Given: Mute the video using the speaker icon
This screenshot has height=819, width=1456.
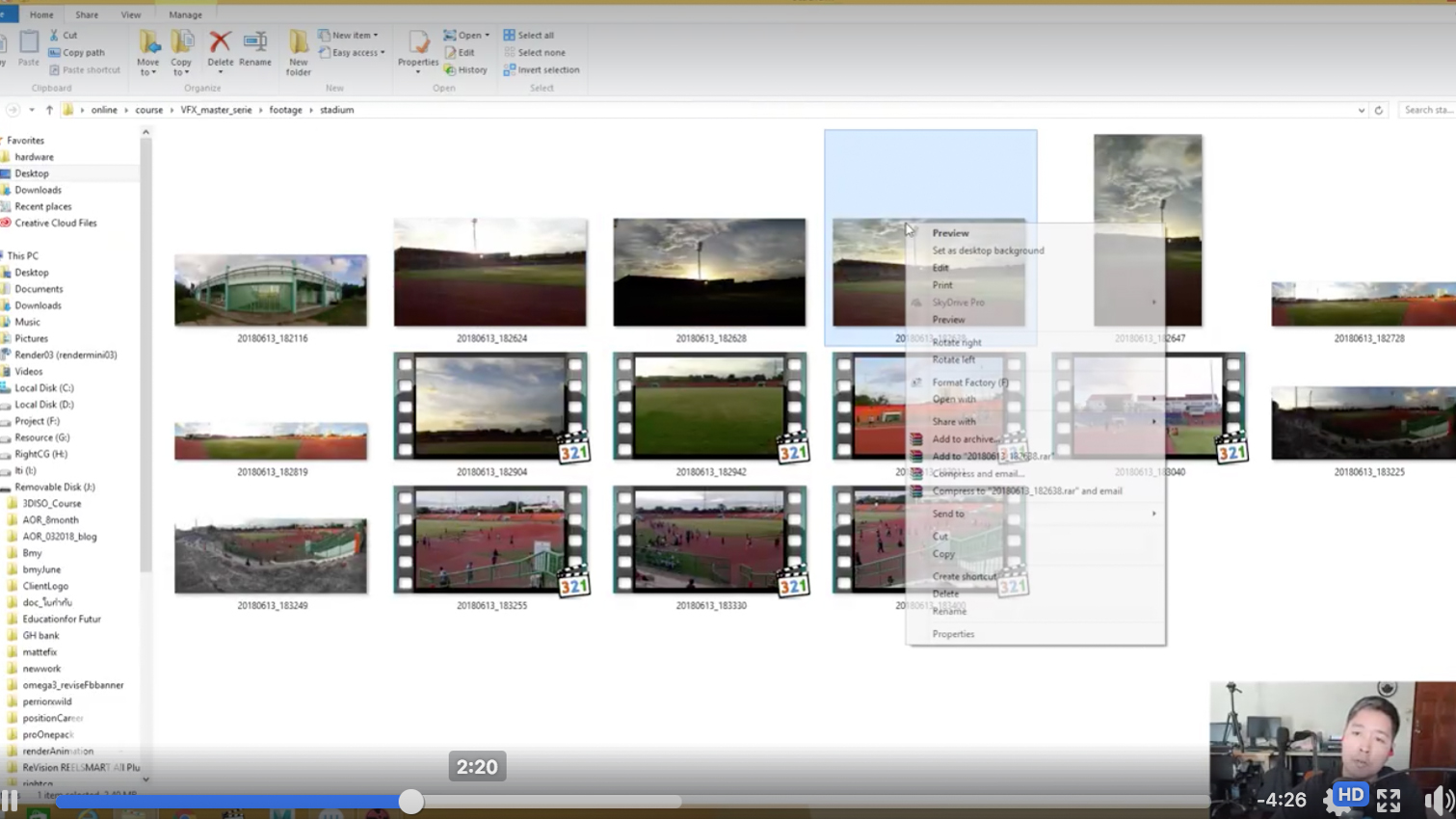Looking at the screenshot, I should tap(1436, 800).
